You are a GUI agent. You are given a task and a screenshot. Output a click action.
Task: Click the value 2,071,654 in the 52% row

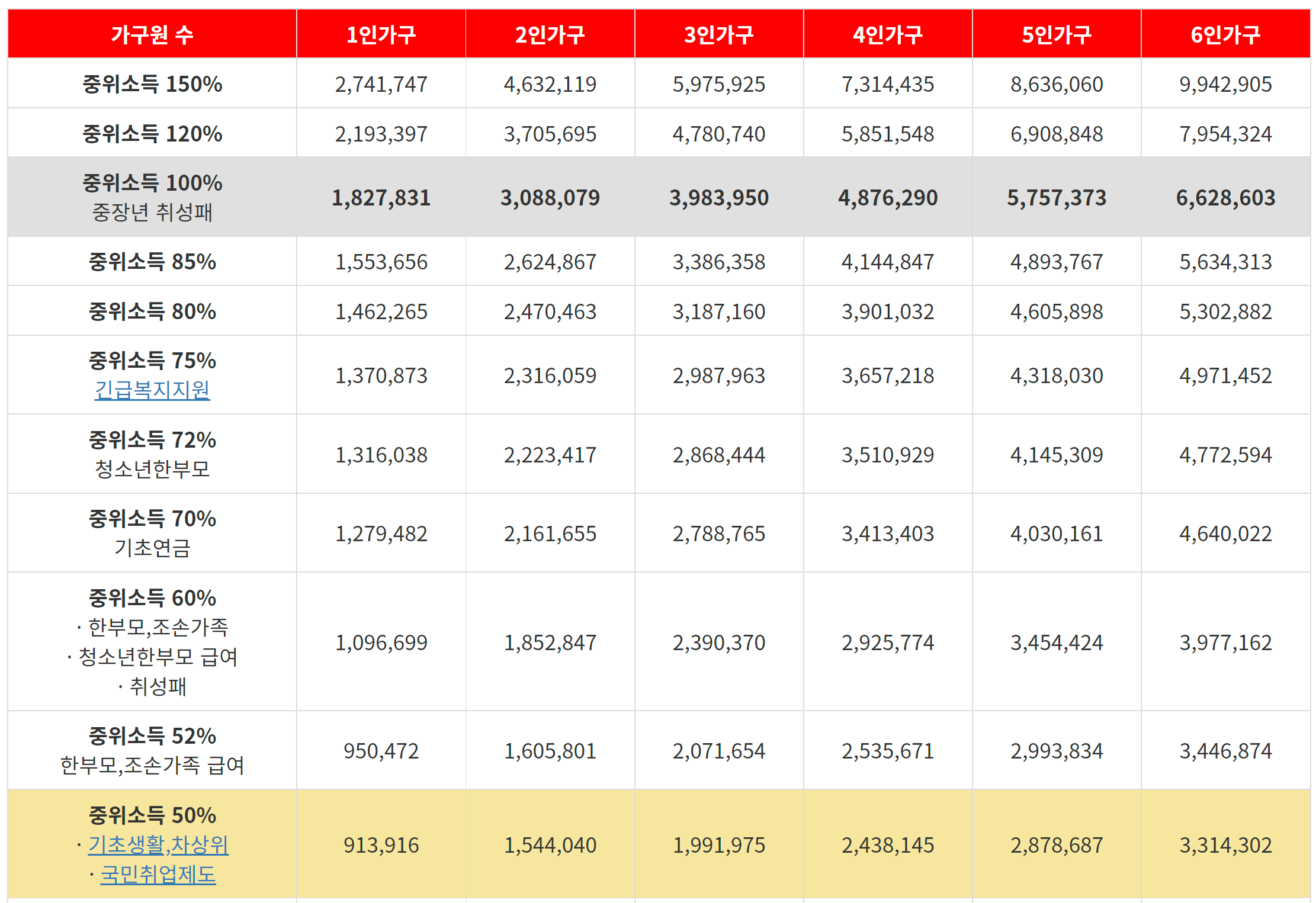coord(718,751)
